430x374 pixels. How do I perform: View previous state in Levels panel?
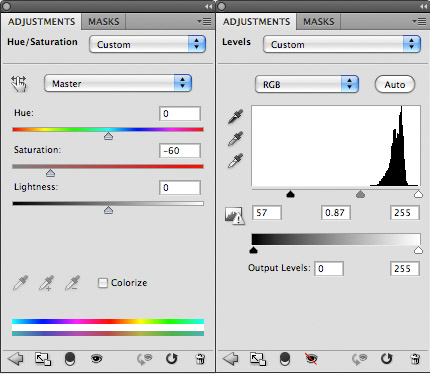pos(359,359)
